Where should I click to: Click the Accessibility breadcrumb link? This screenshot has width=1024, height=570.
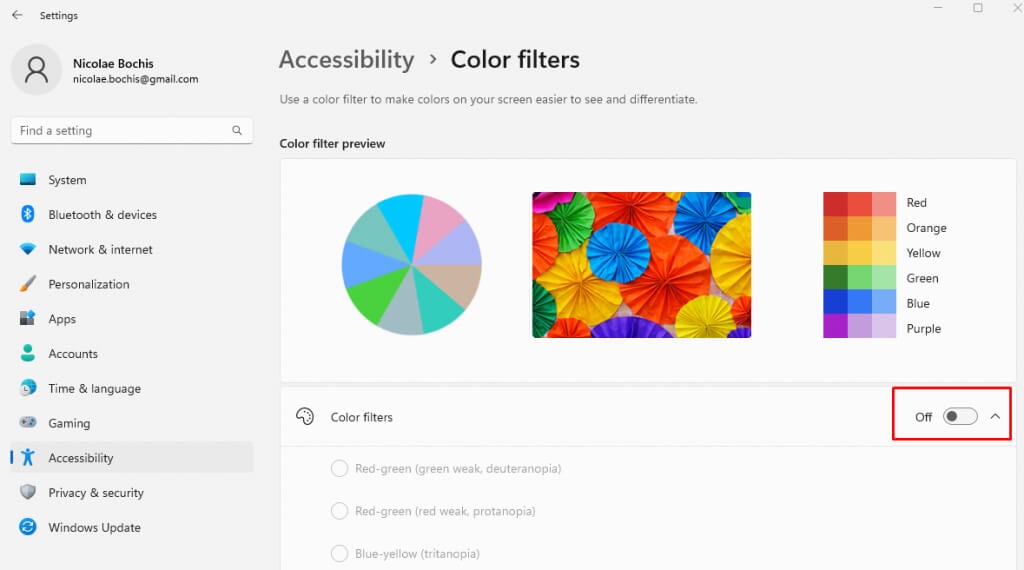click(346, 60)
